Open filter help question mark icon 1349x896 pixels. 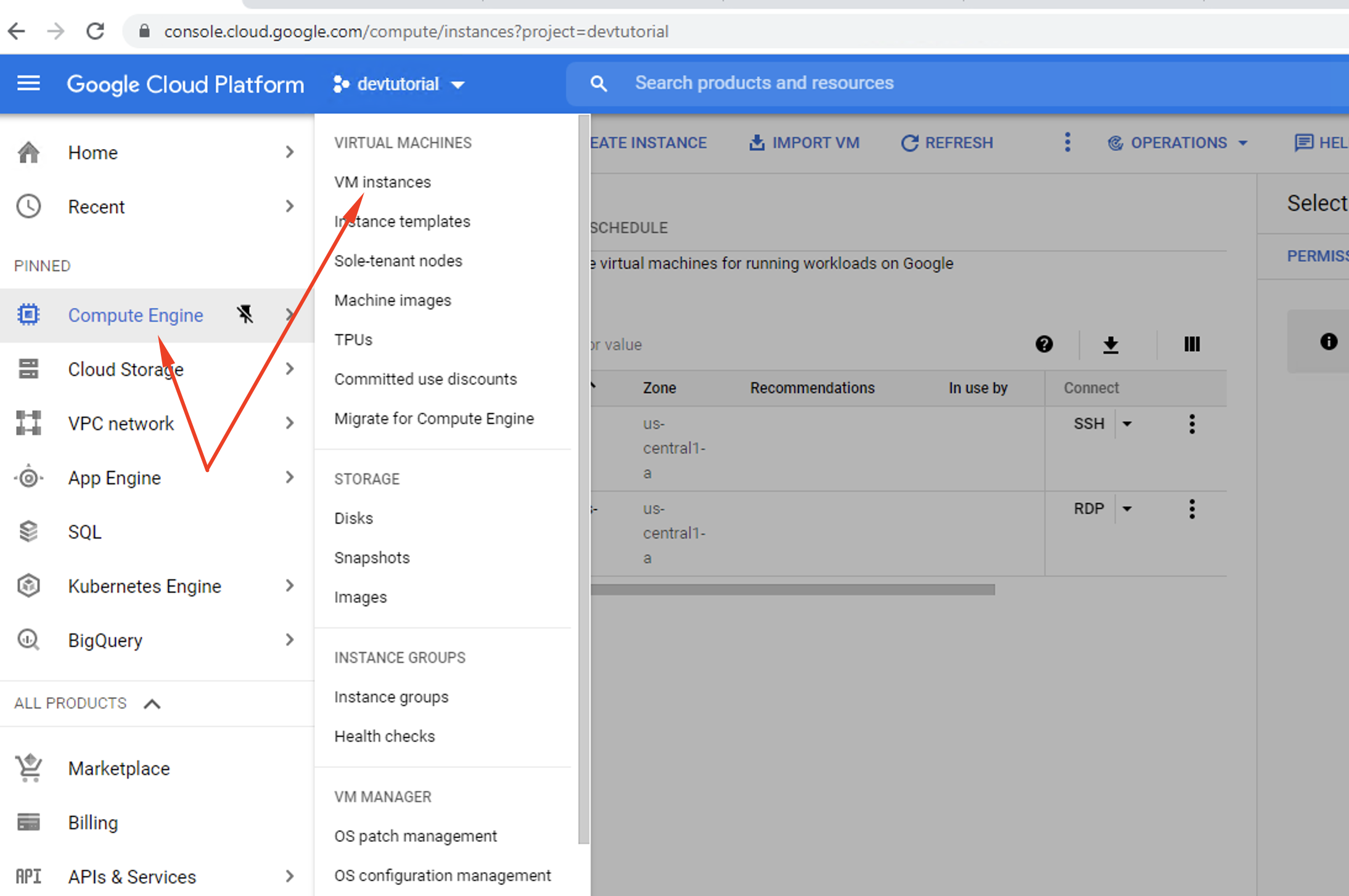pos(1044,344)
